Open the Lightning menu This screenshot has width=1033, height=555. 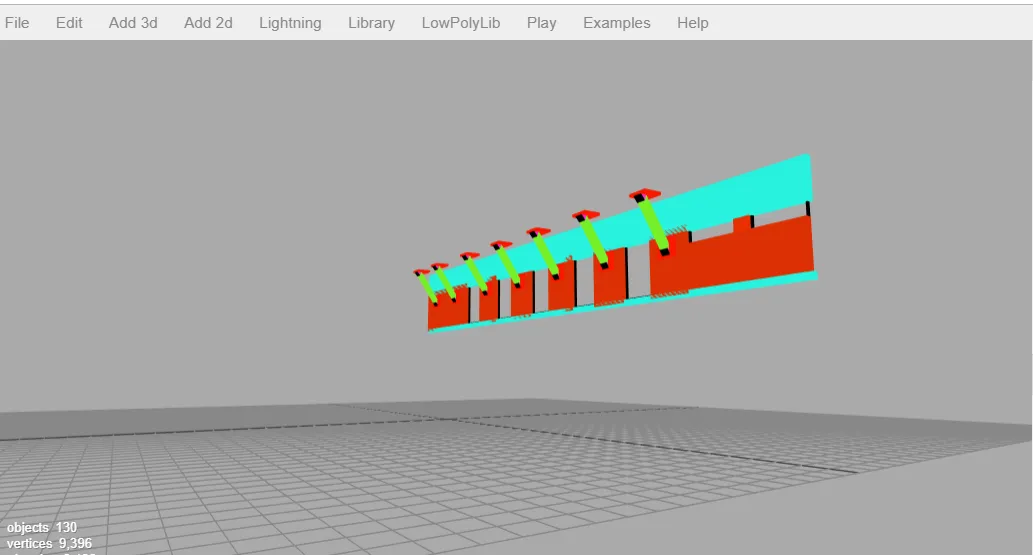tap(290, 23)
